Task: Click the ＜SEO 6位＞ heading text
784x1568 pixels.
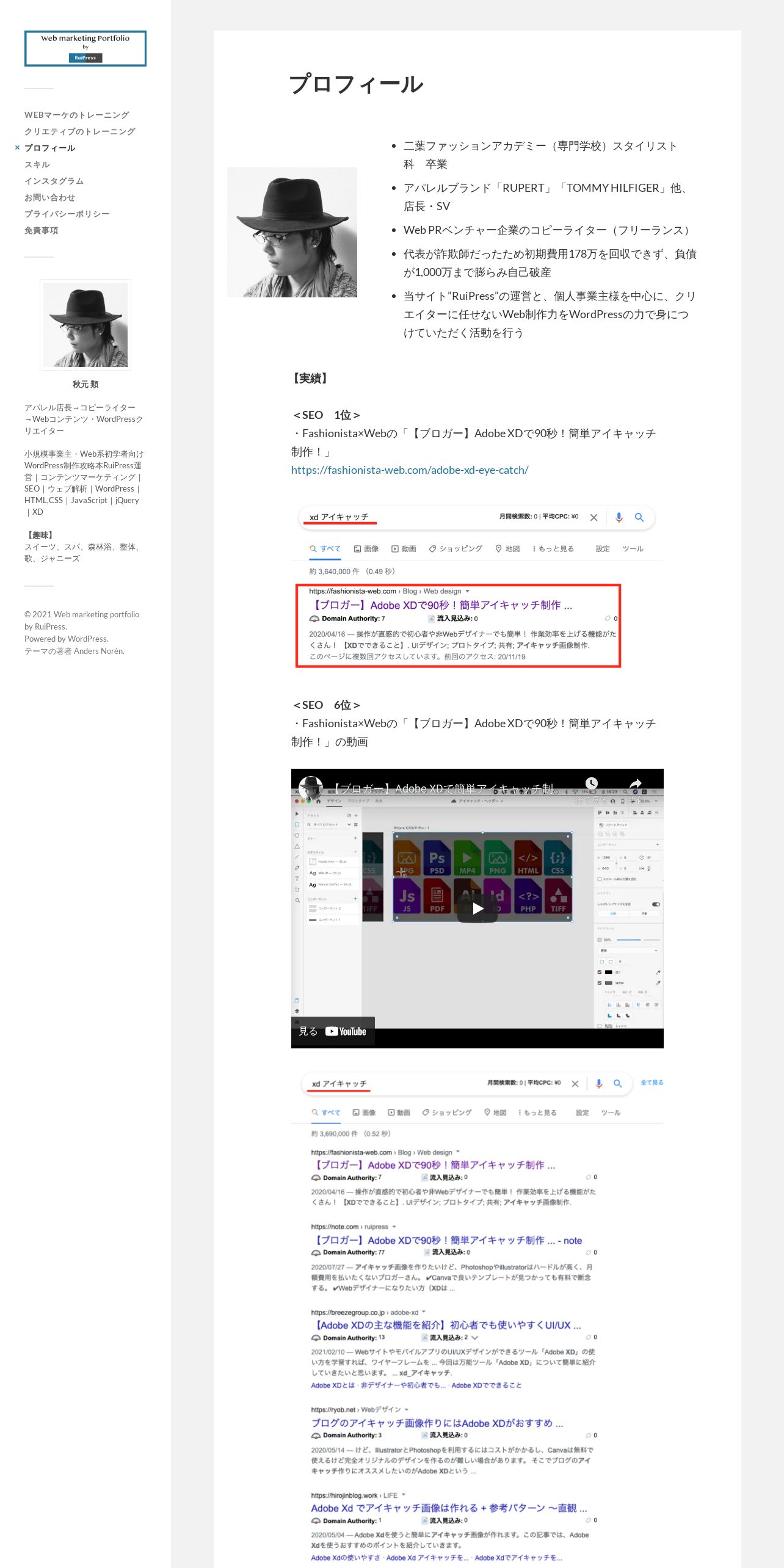Action: 327,705
